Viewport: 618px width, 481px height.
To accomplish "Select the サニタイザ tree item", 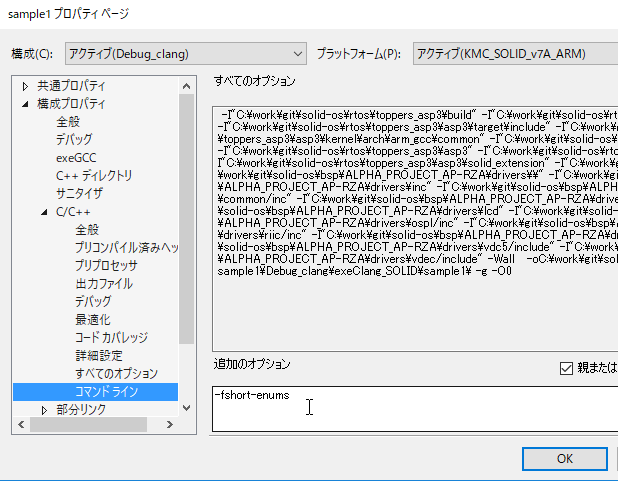I will (79, 194).
